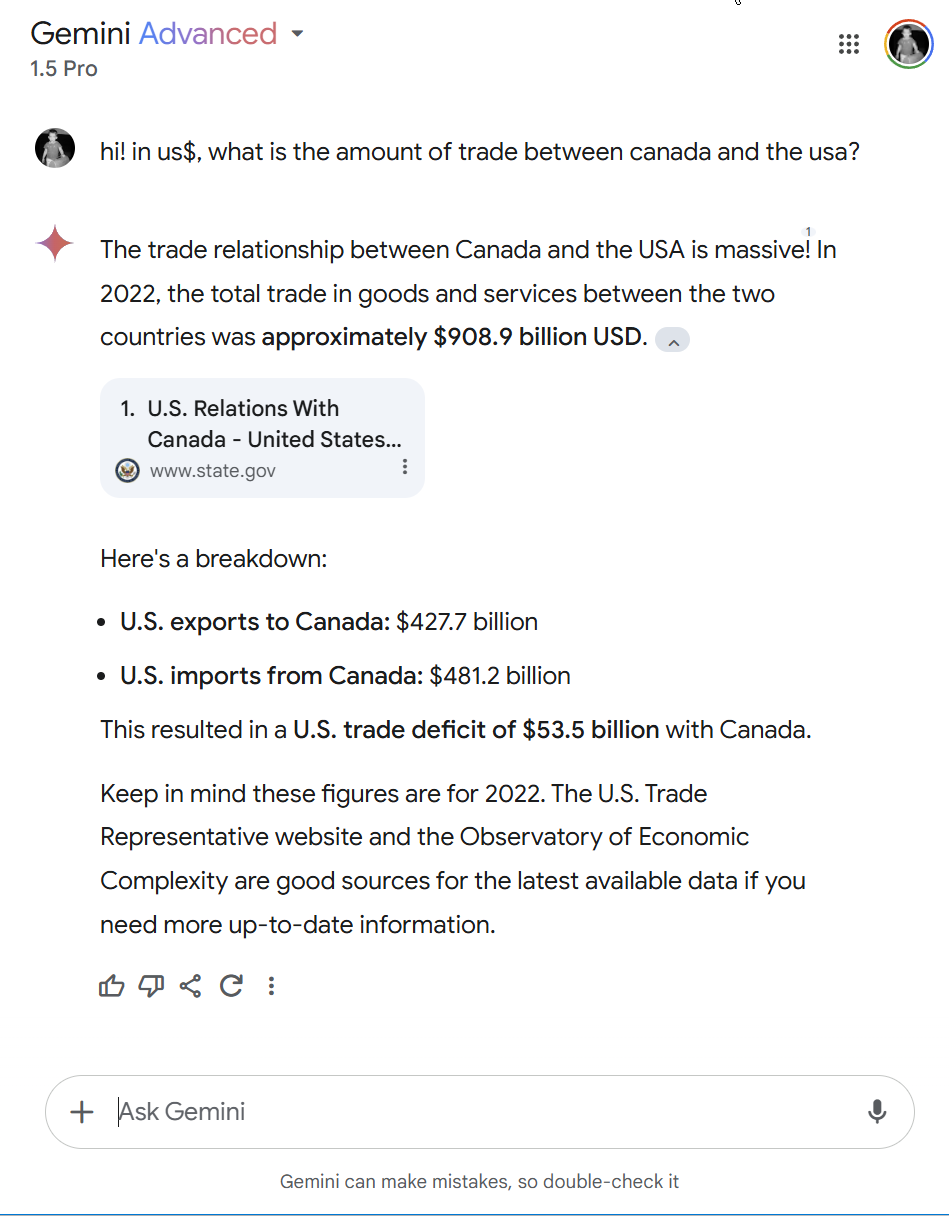Viewport: 949px width, 1216px height.
Task: Like the response with thumbs up
Action: (x=112, y=987)
